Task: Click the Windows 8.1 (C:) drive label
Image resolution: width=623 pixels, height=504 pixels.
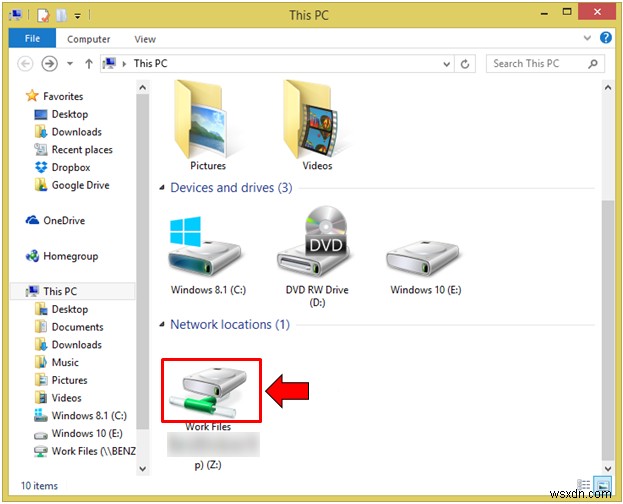Action: coord(208,290)
